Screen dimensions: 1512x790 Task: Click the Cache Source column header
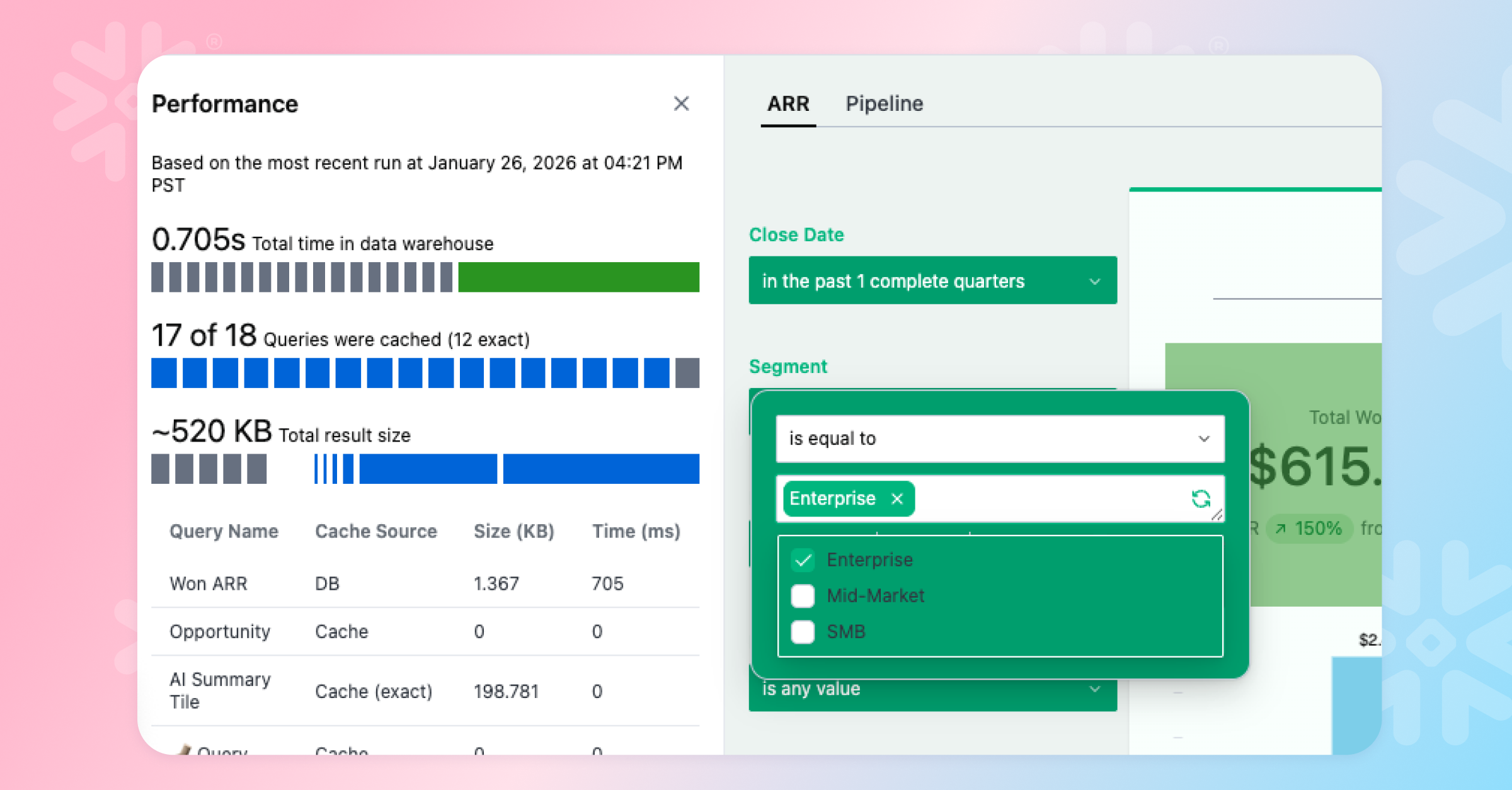[x=375, y=532]
